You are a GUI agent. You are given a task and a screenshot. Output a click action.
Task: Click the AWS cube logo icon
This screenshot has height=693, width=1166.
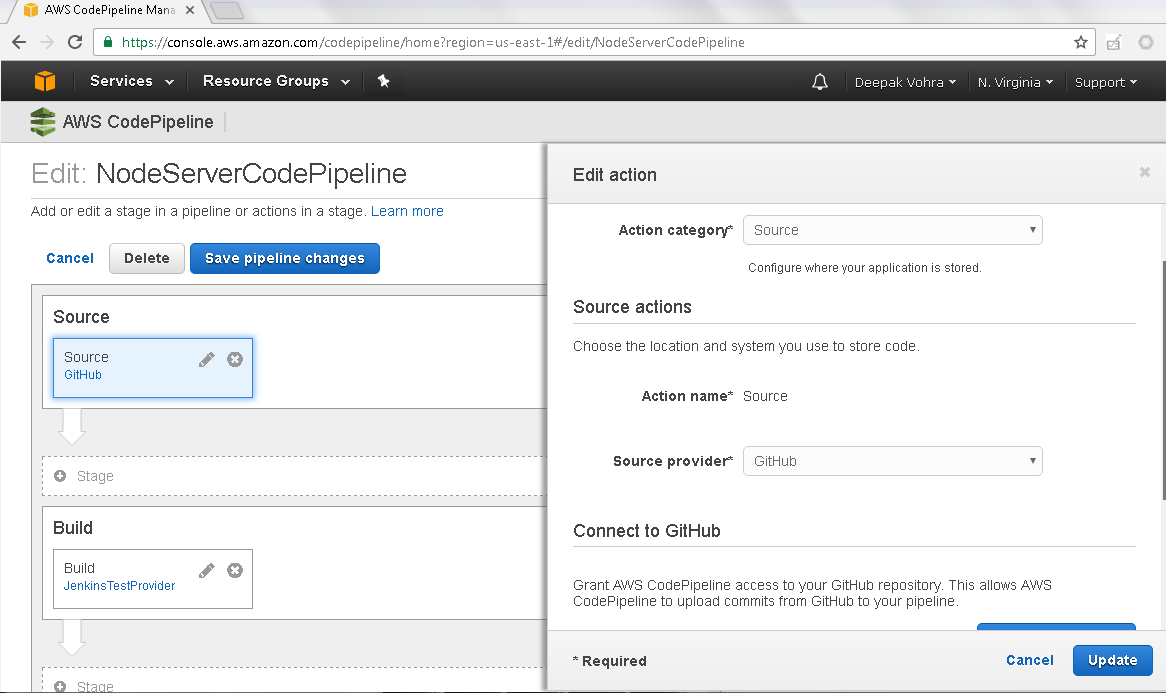coord(45,81)
